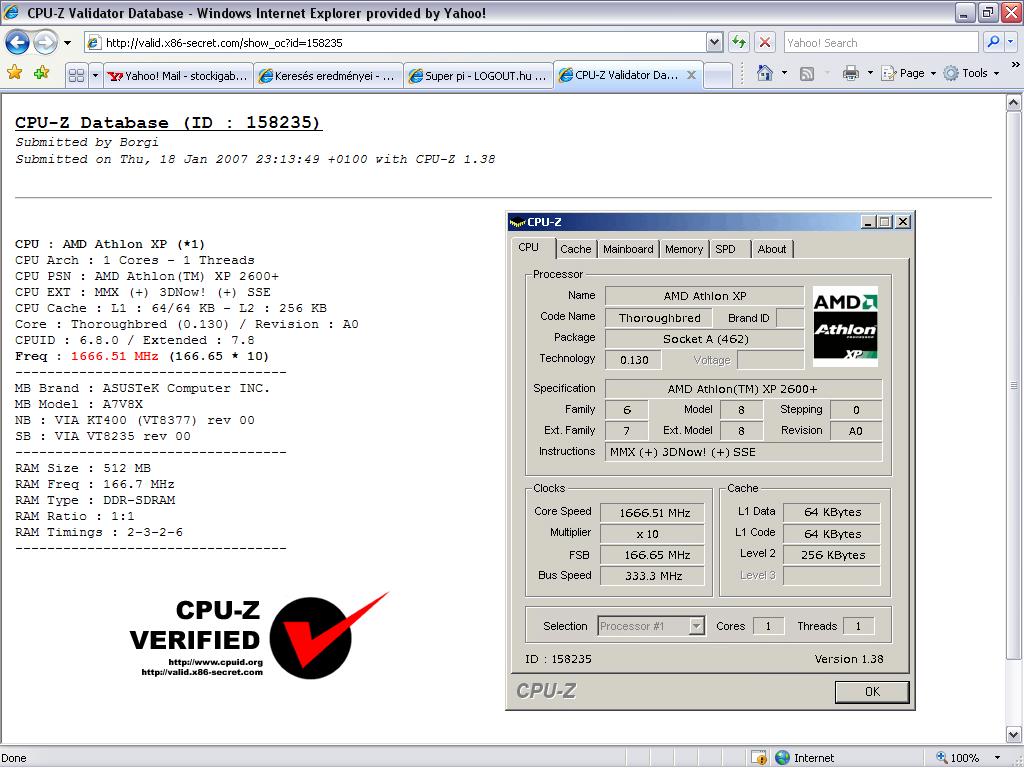Expand the Print button dropdown arrow
The height and width of the screenshot is (768, 1024).
[x=870, y=73]
